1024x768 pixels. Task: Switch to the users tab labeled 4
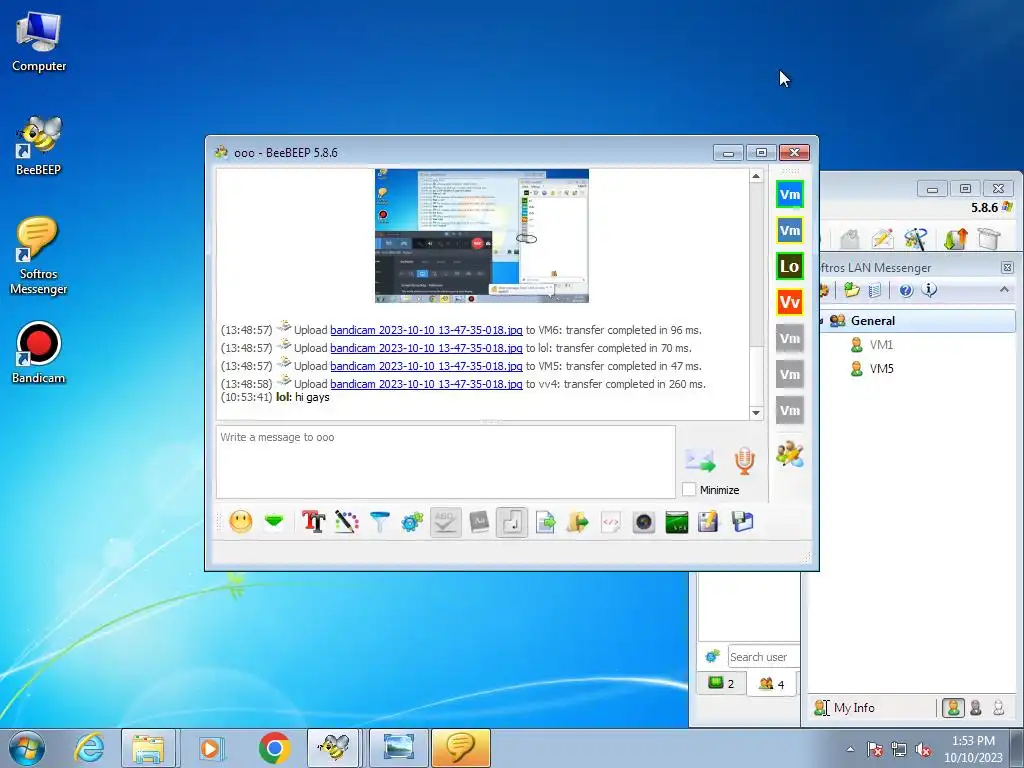point(771,684)
